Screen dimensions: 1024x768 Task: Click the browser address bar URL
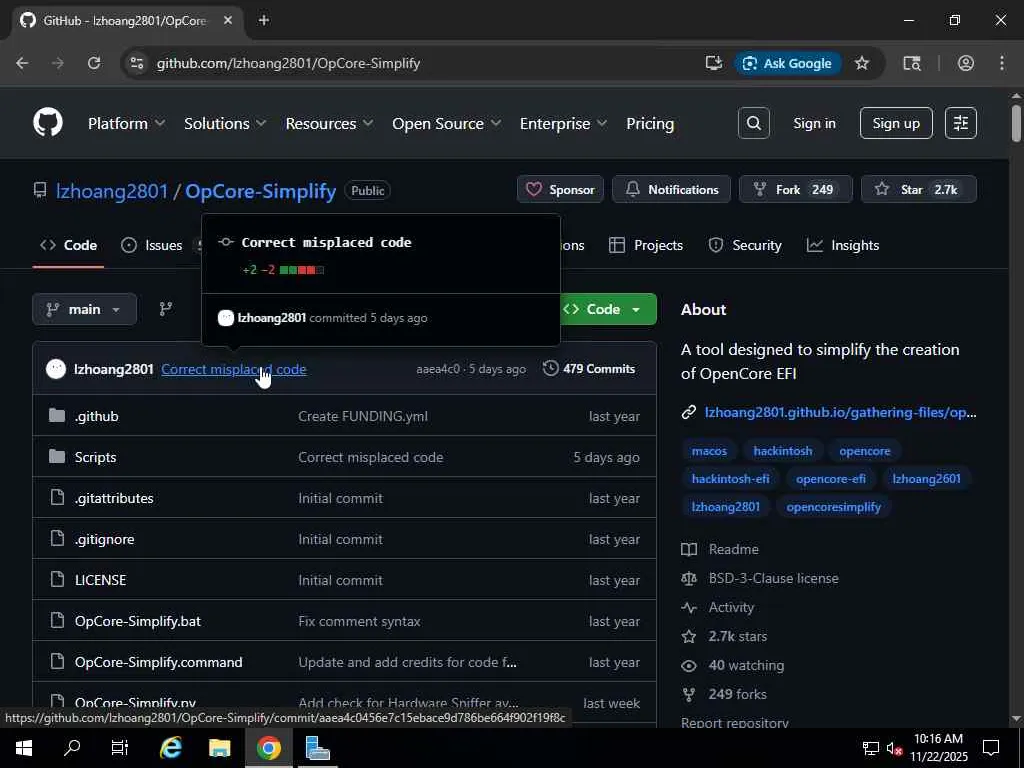(x=288, y=63)
